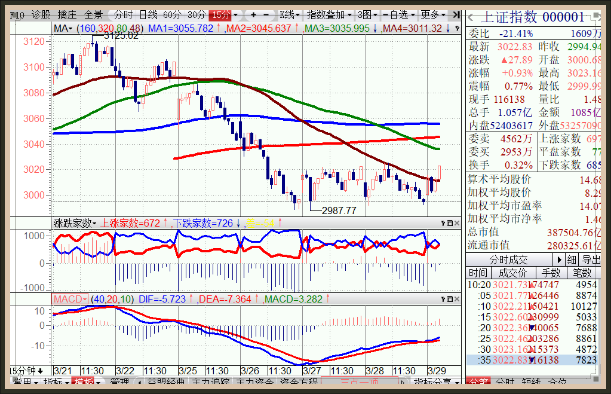This screenshot has width=611, height=394.
Task: Click the 3/25 date marker on time axis
Action: pos(187,371)
